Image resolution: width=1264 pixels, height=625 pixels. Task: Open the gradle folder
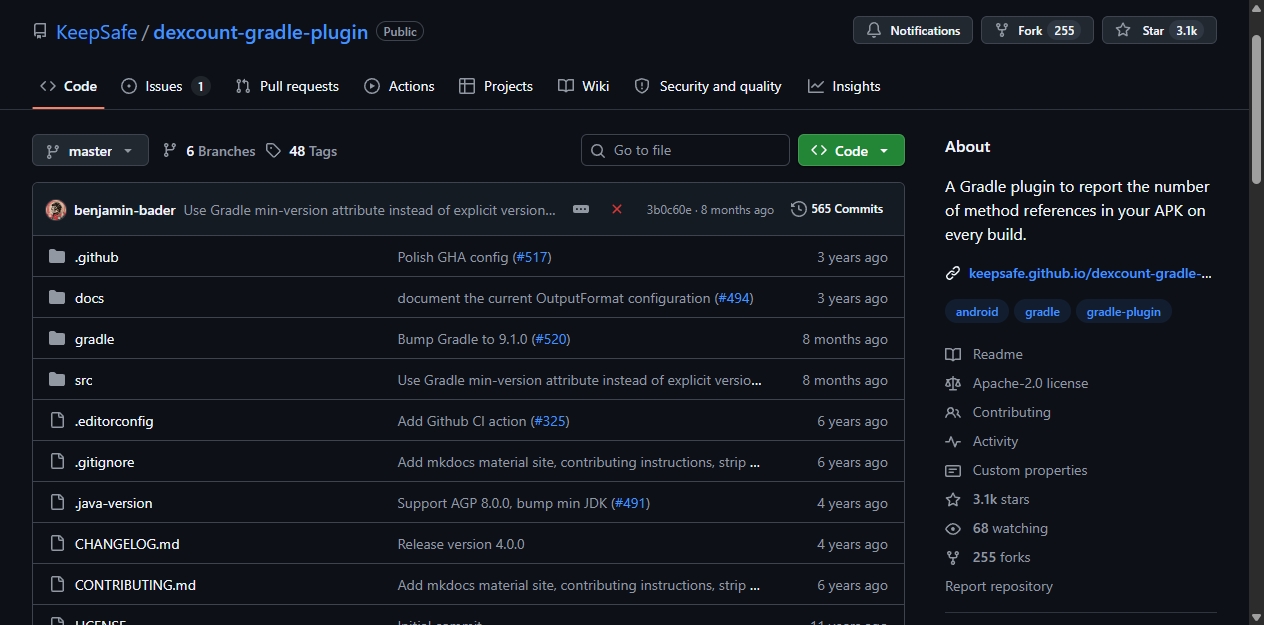coord(95,339)
